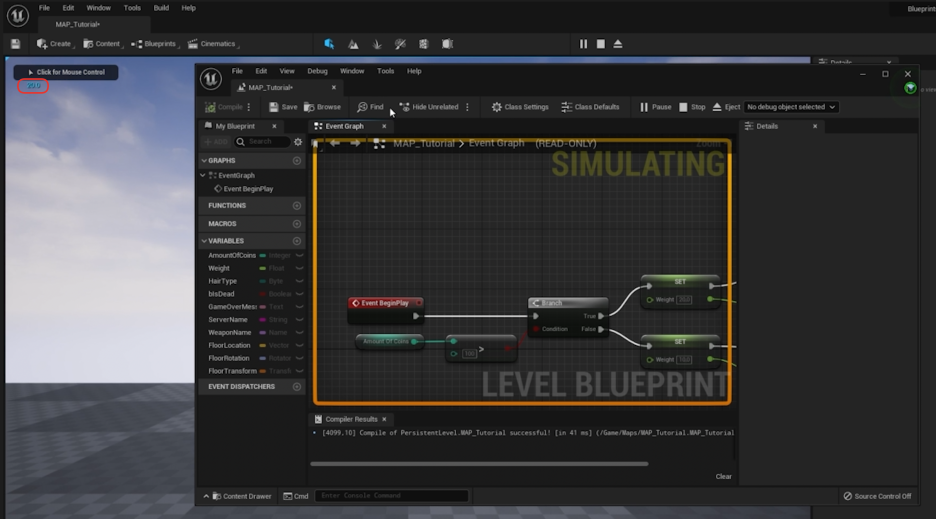This screenshot has width=936, height=519.
Task: Select MAP_Tutorial tab in main editor
Action: 78,24
